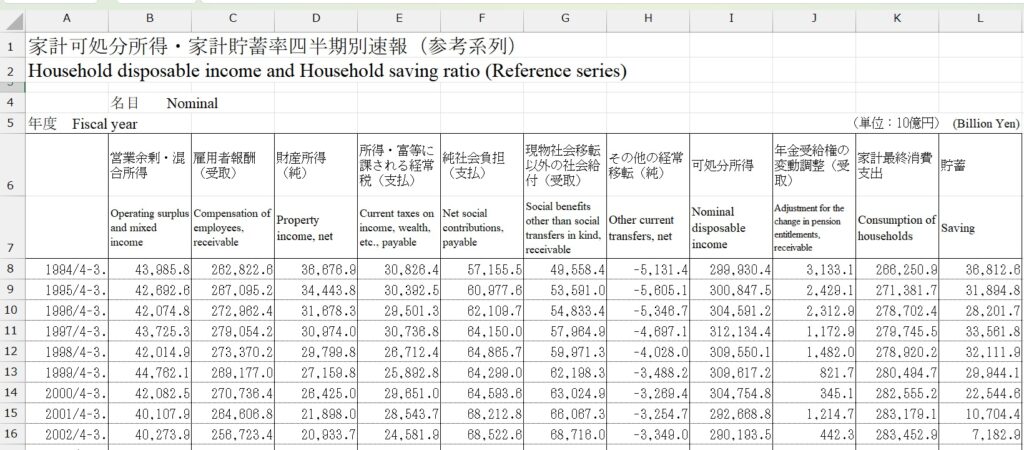Click the 'Property income, net' header cell

click(315, 227)
